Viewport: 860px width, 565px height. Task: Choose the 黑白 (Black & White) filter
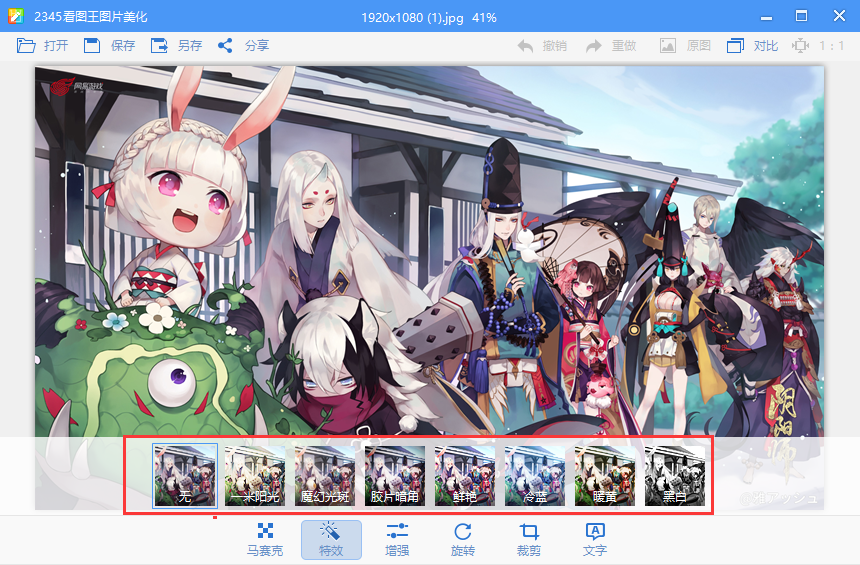675,475
